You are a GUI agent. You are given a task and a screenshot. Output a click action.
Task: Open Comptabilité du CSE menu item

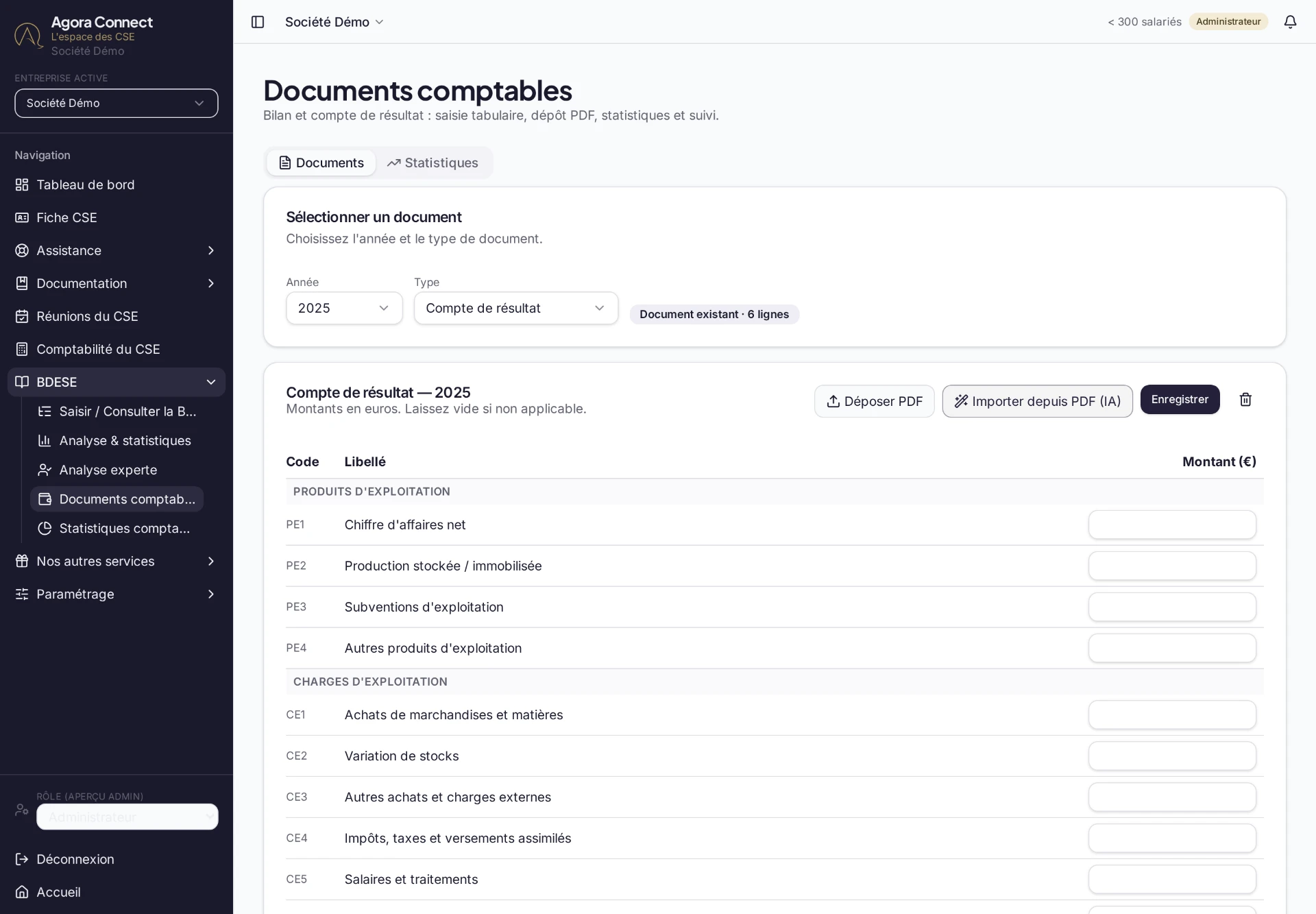coord(117,349)
